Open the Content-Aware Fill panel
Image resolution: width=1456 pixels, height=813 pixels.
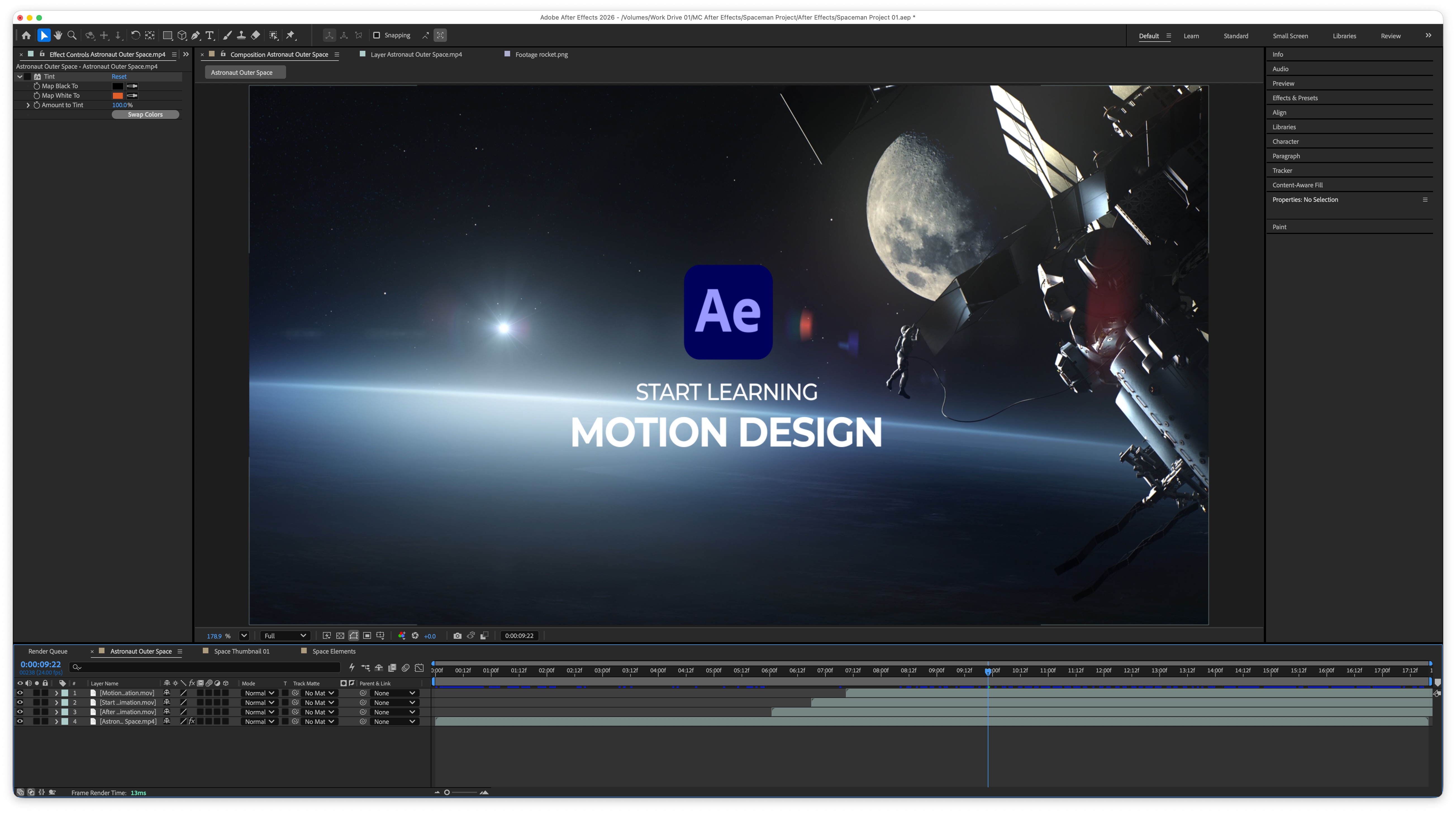point(1297,185)
